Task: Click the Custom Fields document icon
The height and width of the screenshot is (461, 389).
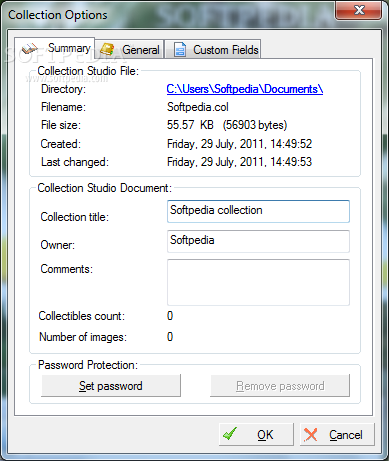Action: (x=180, y=50)
